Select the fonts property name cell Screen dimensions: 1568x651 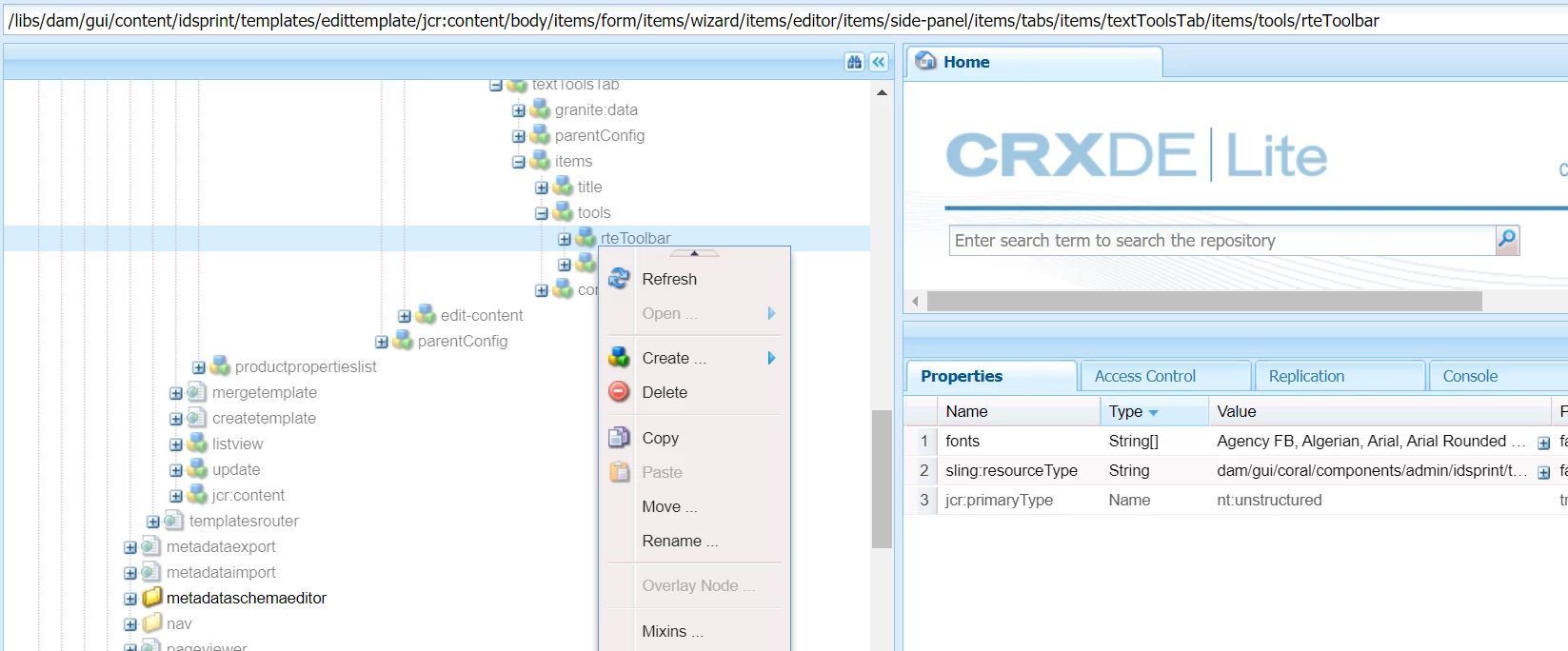1020,441
